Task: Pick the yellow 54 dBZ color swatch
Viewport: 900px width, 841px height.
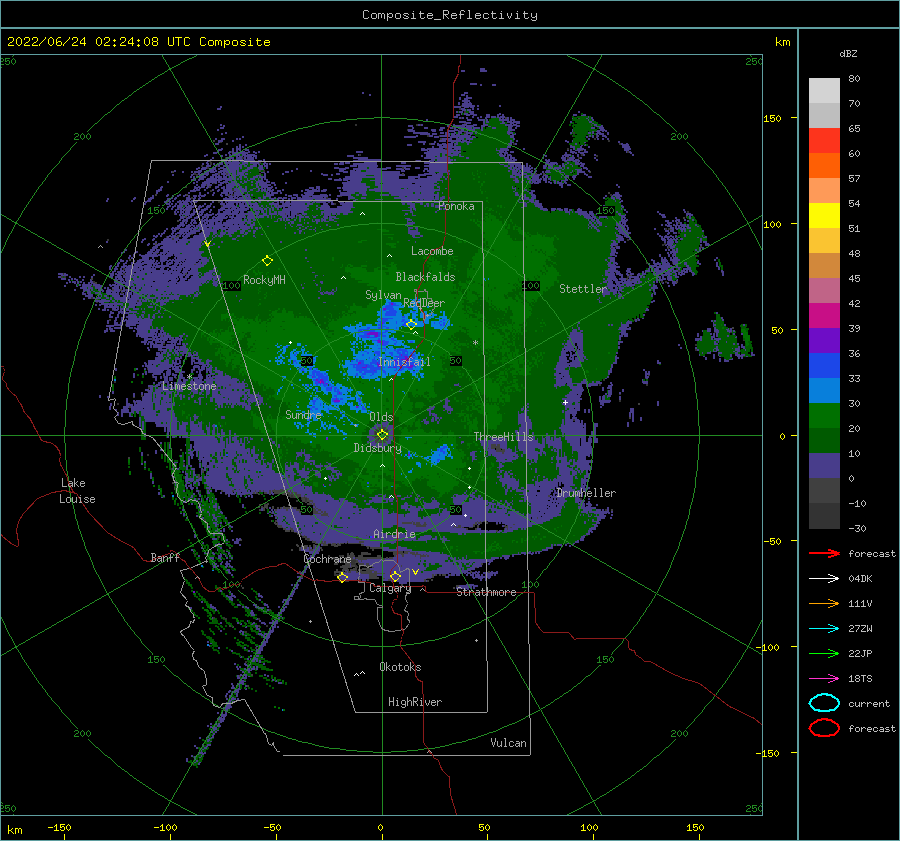Action: [x=824, y=216]
